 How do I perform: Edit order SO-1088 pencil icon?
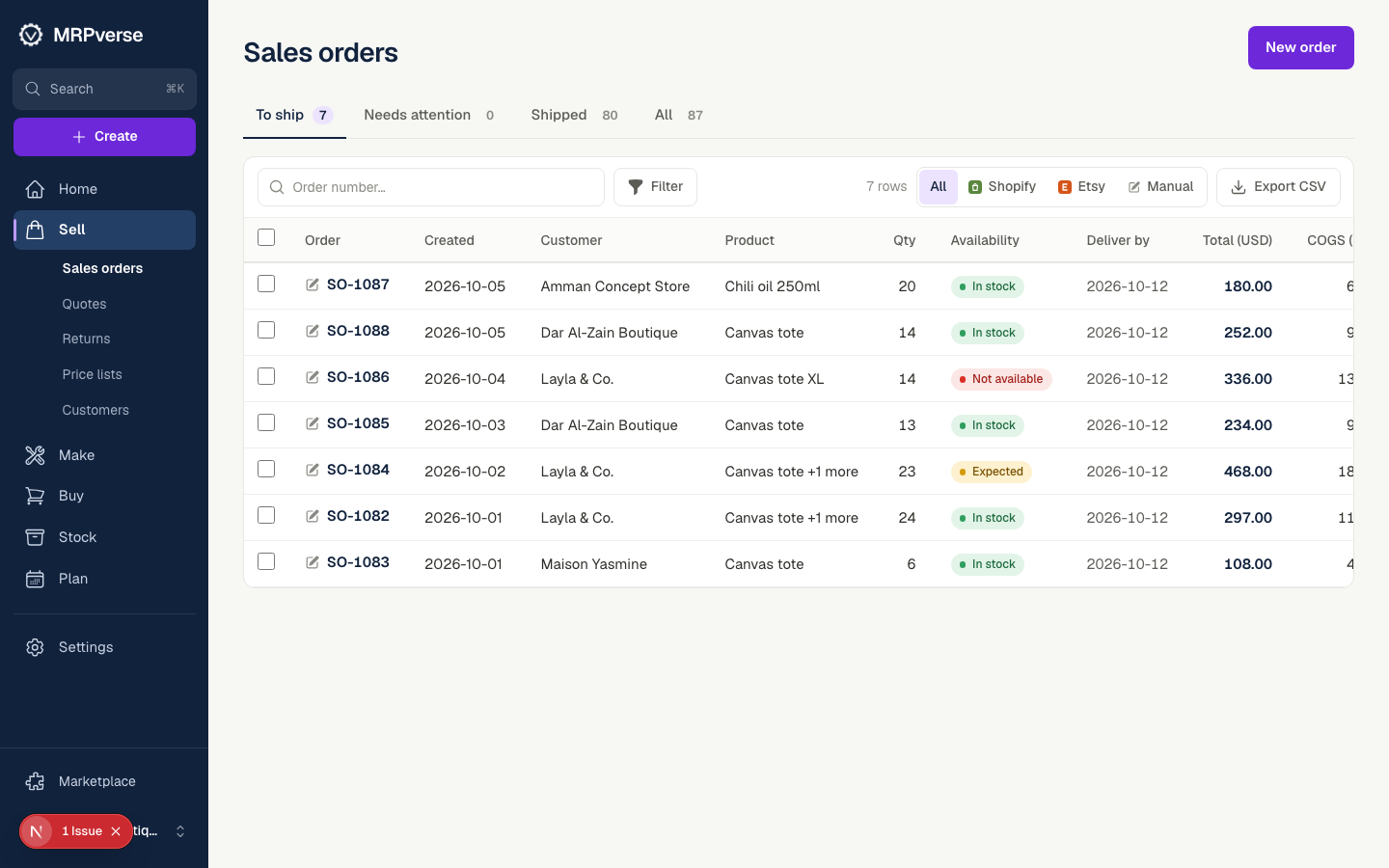click(x=313, y=331)
